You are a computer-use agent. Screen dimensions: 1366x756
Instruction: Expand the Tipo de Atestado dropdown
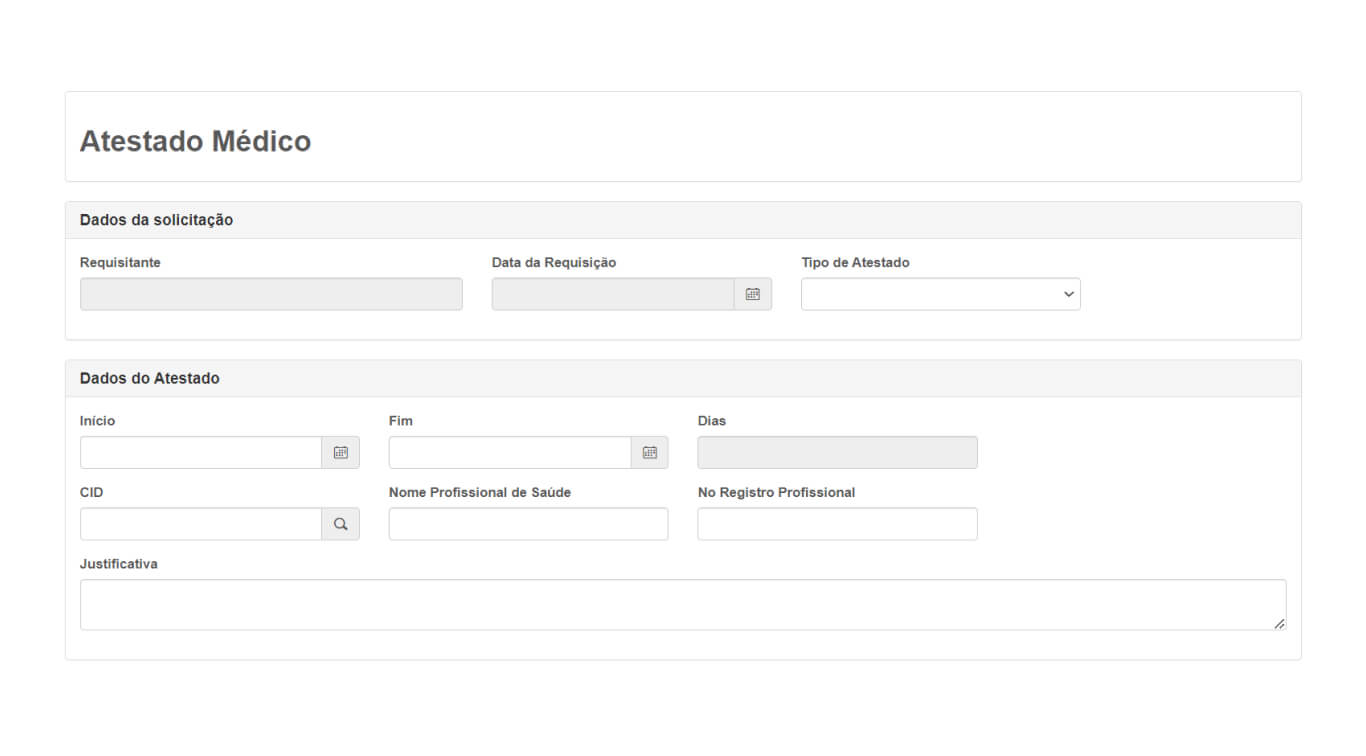tap(940, 294)
